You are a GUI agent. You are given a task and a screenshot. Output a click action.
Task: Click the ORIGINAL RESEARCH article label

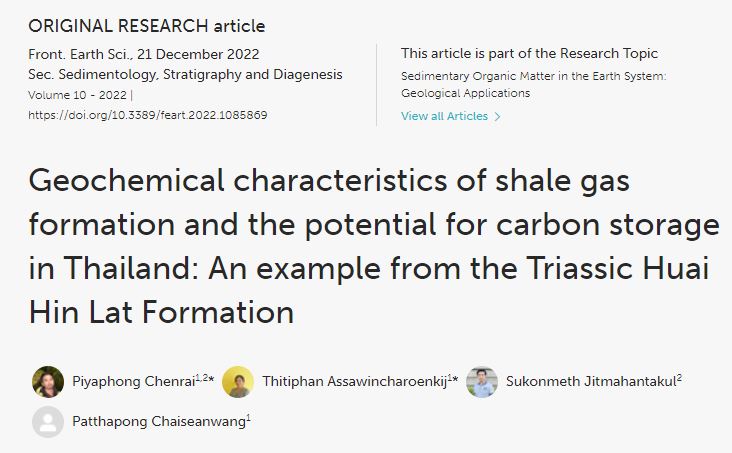[x=147, y=26]
